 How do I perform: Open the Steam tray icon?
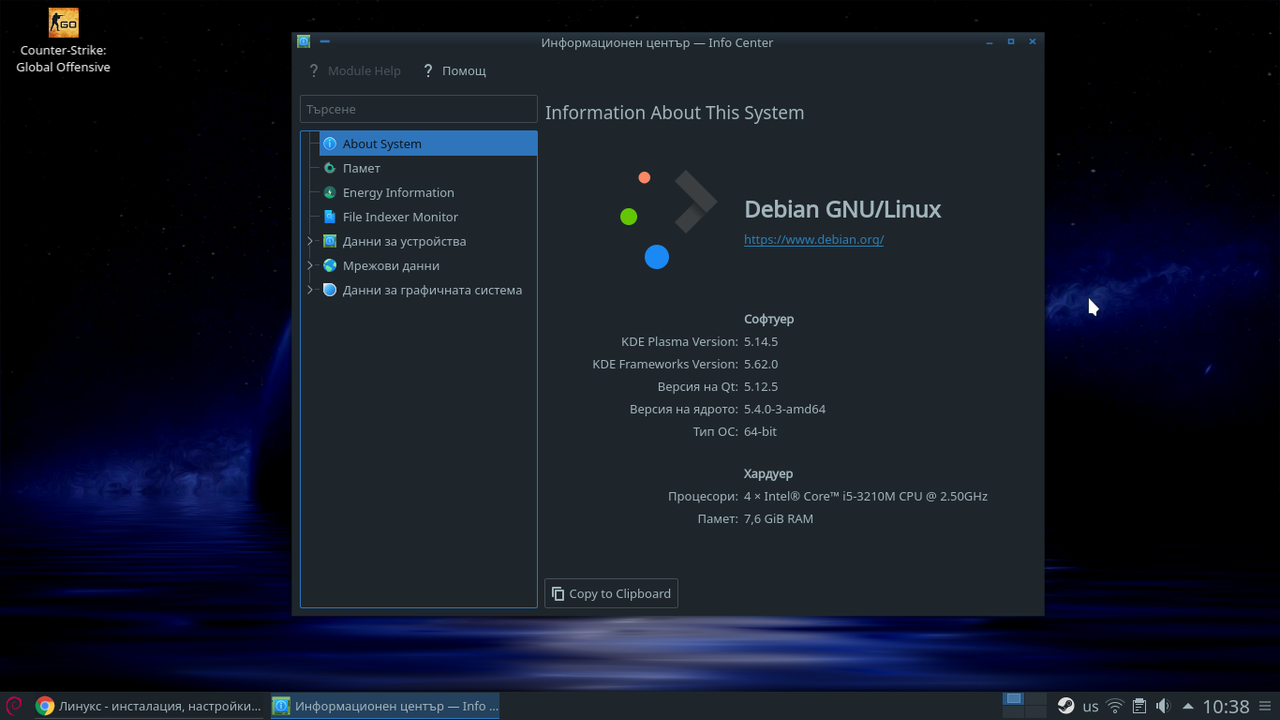tap(1066, 706)
